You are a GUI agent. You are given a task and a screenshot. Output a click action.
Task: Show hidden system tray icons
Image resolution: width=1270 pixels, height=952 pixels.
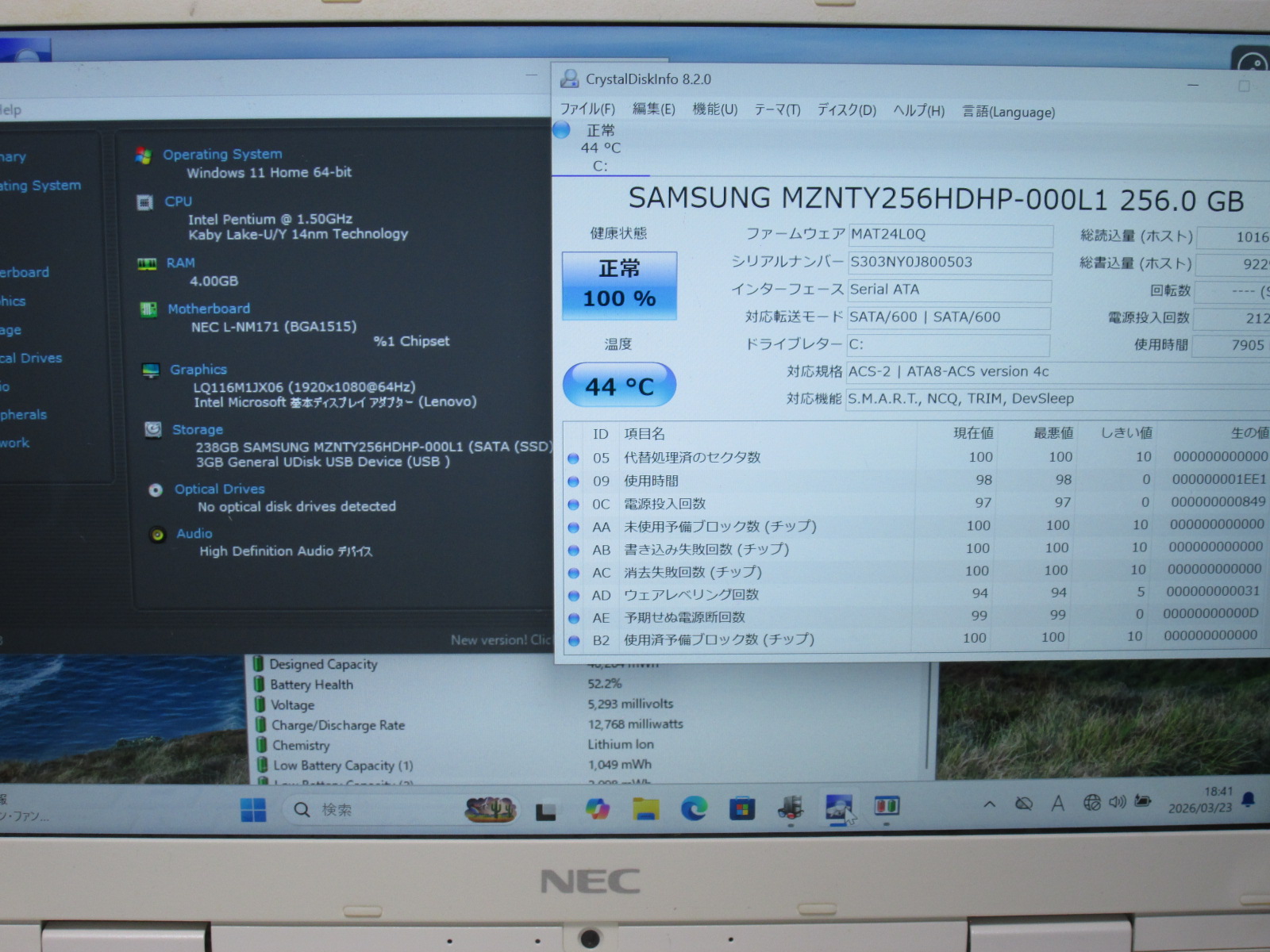989,804
